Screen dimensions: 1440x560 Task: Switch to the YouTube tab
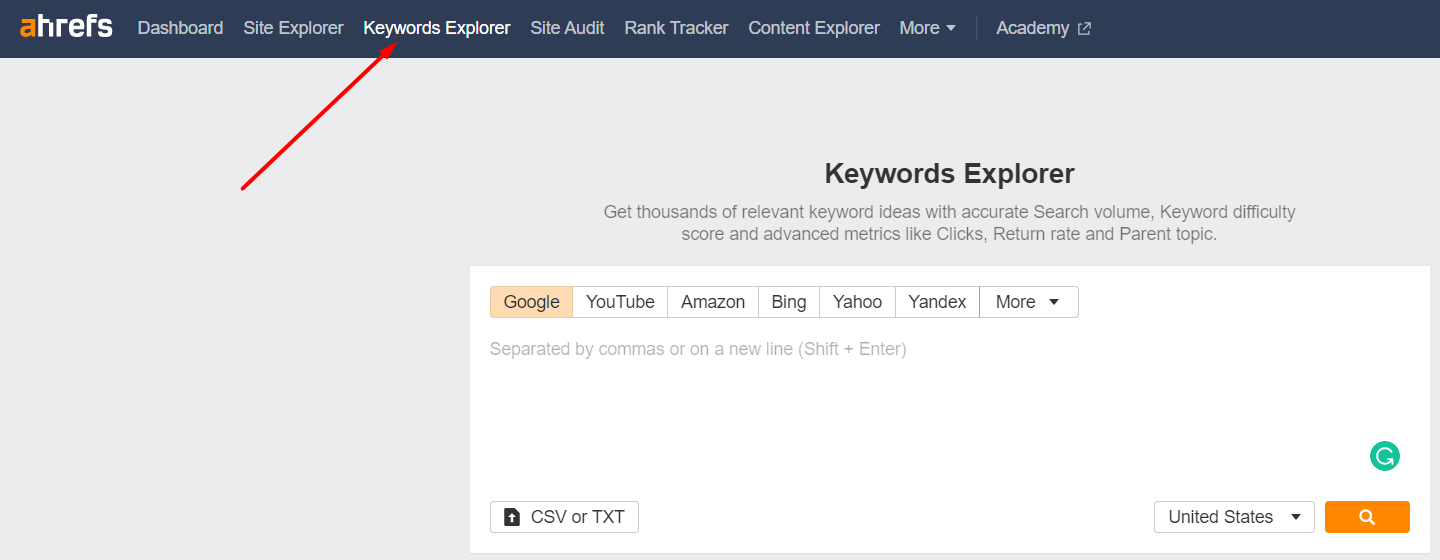click(x=620, y=302)
